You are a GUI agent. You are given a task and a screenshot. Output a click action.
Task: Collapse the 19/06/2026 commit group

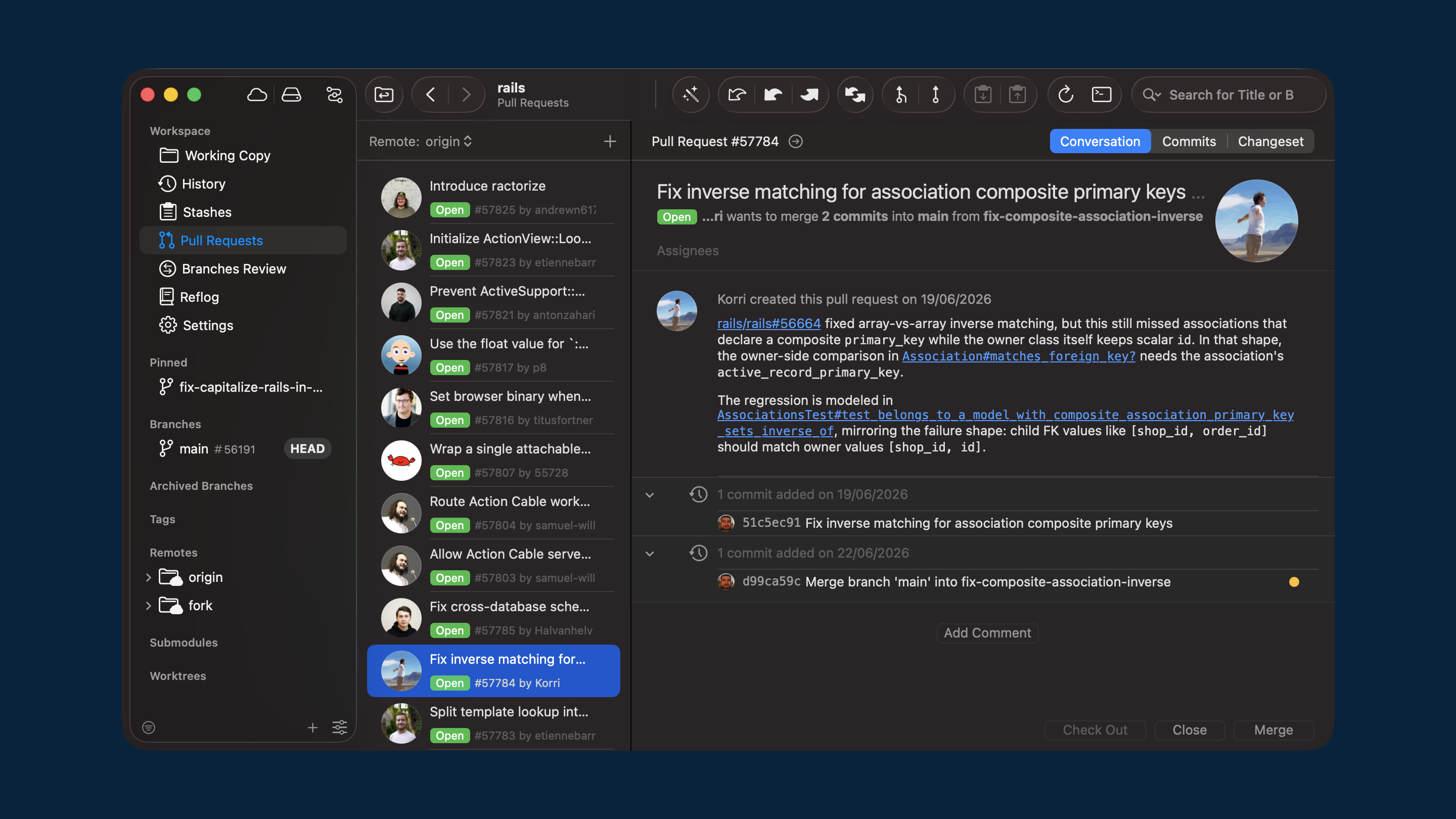tap(650, 495)
